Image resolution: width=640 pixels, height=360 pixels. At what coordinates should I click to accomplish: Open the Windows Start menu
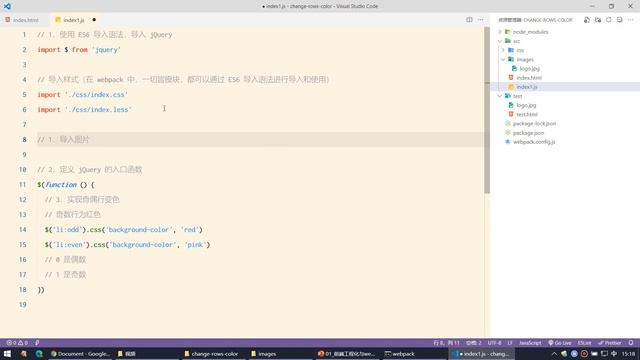(x=7, y=354)
